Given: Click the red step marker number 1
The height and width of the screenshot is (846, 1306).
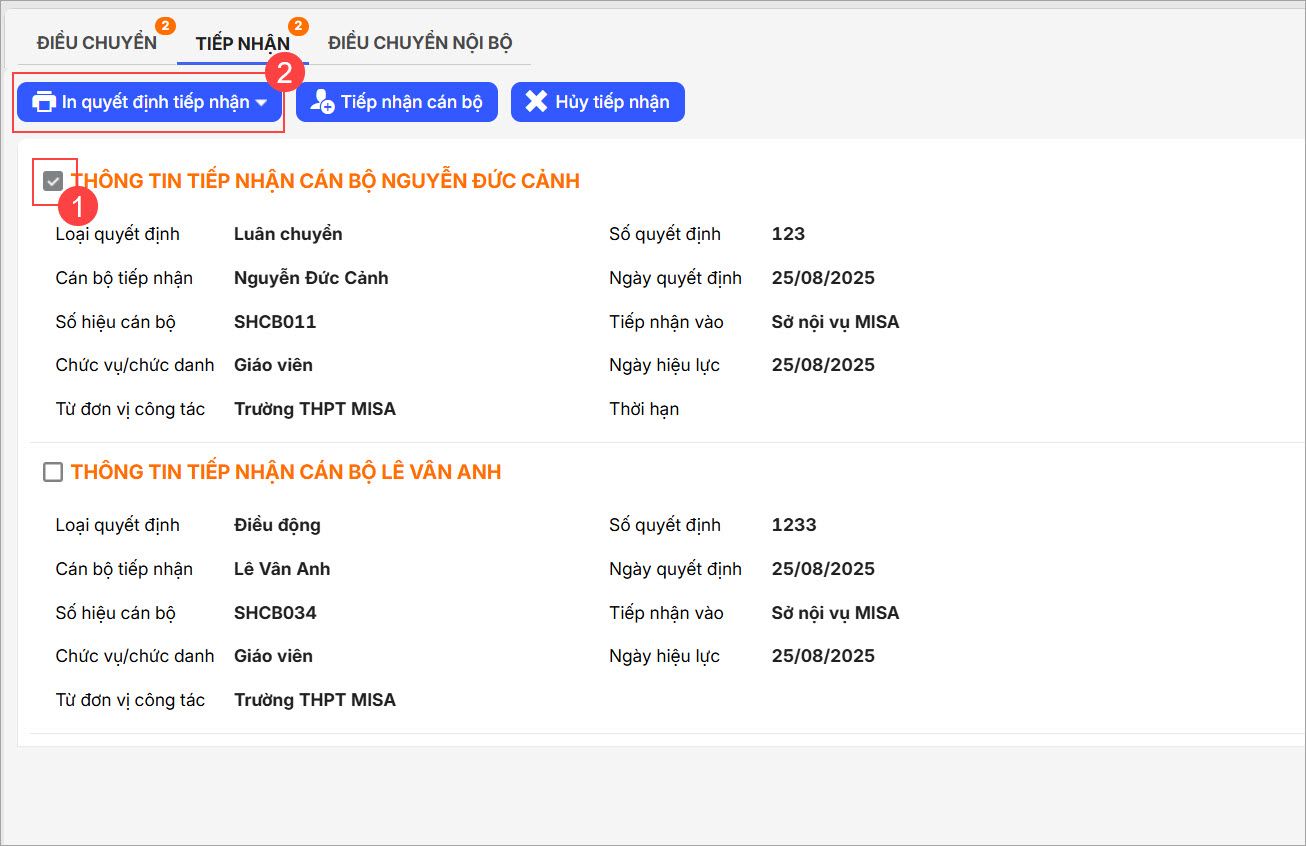Looking at the screenshot, I should point(79,207).
